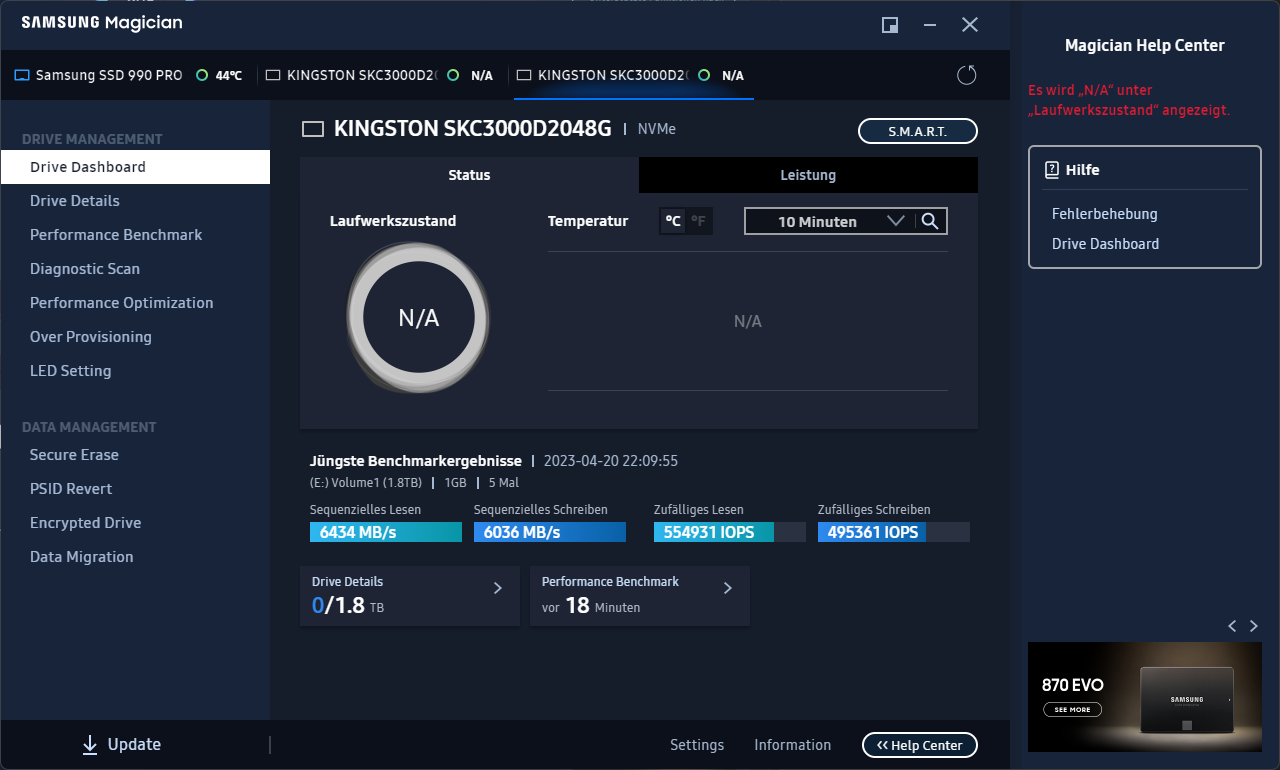Screen dimensions: 1280x770
Task: Open LED Setting in sidebar
Action: click(135, 371)
